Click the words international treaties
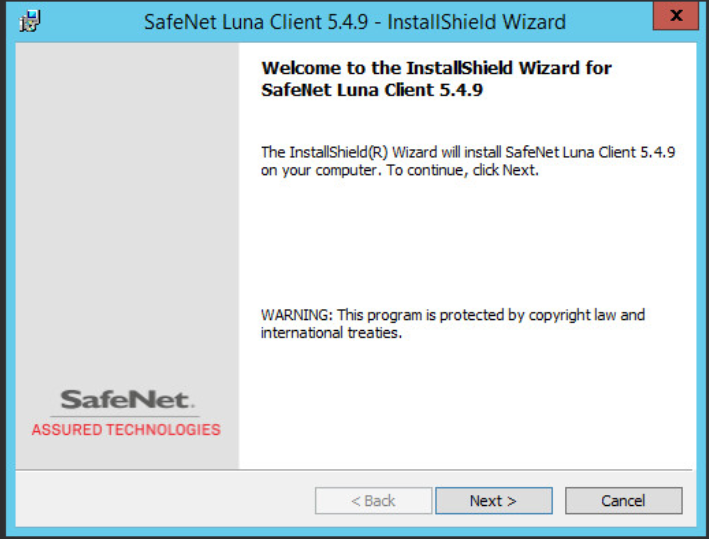709x539 pixels. 331,333
